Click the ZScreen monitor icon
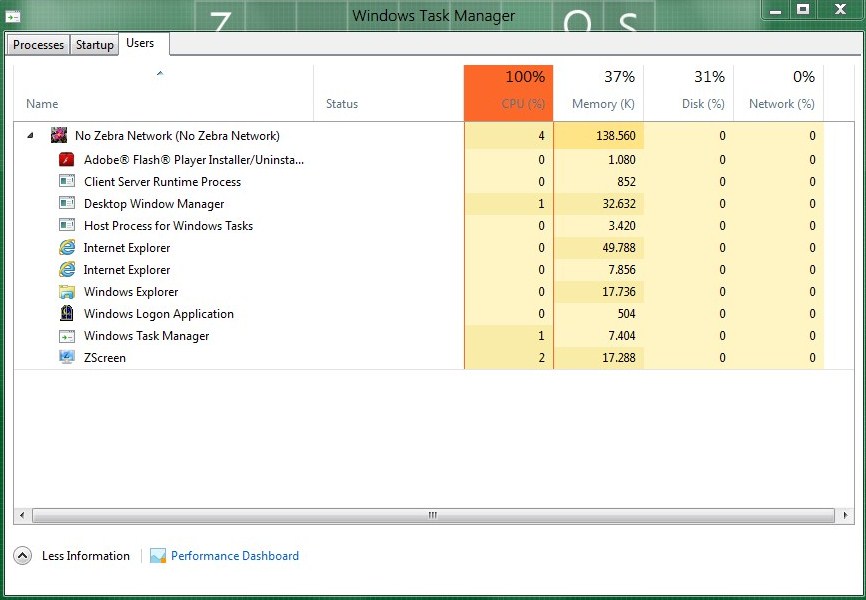 click(67, 357)
